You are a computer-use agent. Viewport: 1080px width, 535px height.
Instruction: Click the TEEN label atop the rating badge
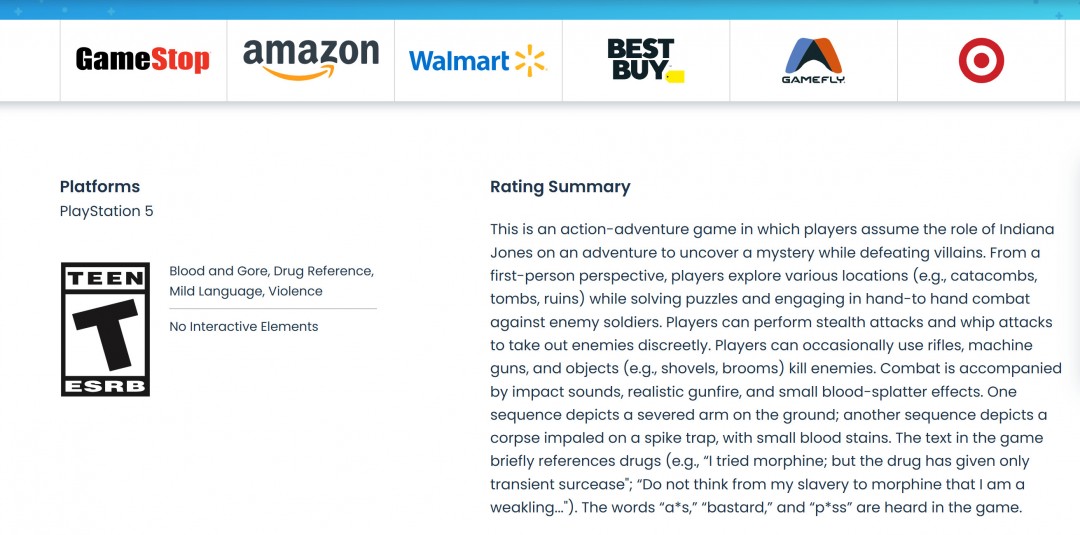105,278
